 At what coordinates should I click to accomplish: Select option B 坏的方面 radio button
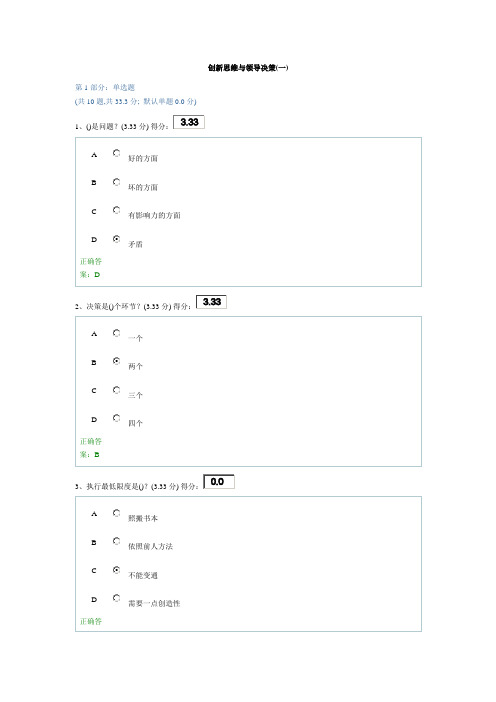tap(116, 182)
